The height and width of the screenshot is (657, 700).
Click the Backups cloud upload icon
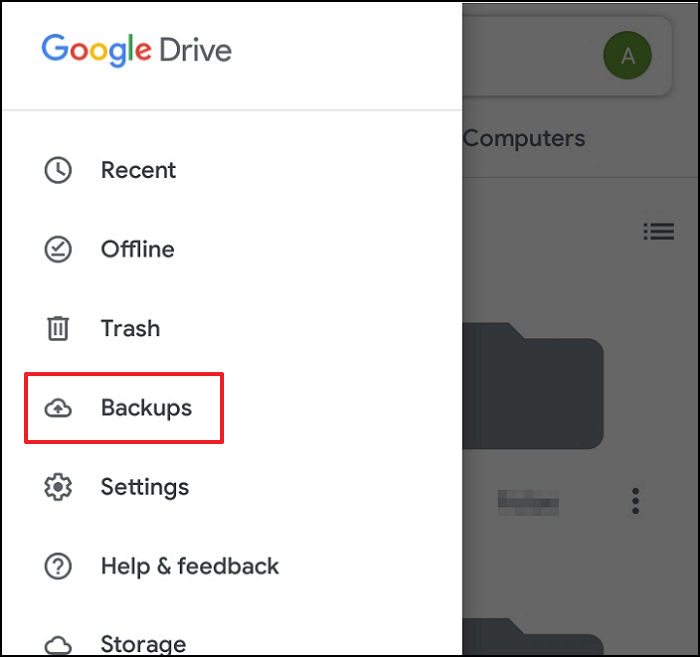[x=58, y=408]
